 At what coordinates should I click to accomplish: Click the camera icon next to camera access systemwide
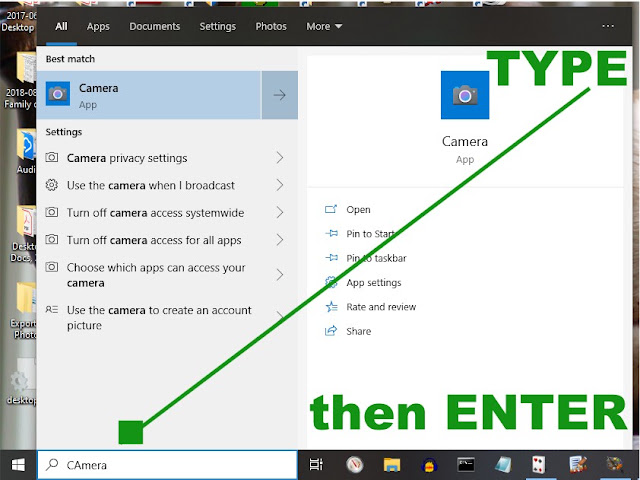(51, 212)
